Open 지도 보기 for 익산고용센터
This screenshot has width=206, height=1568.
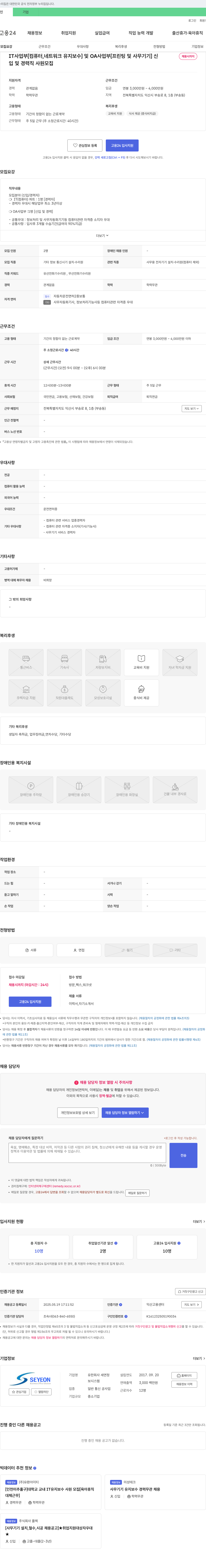click(x=191, y=1304)
